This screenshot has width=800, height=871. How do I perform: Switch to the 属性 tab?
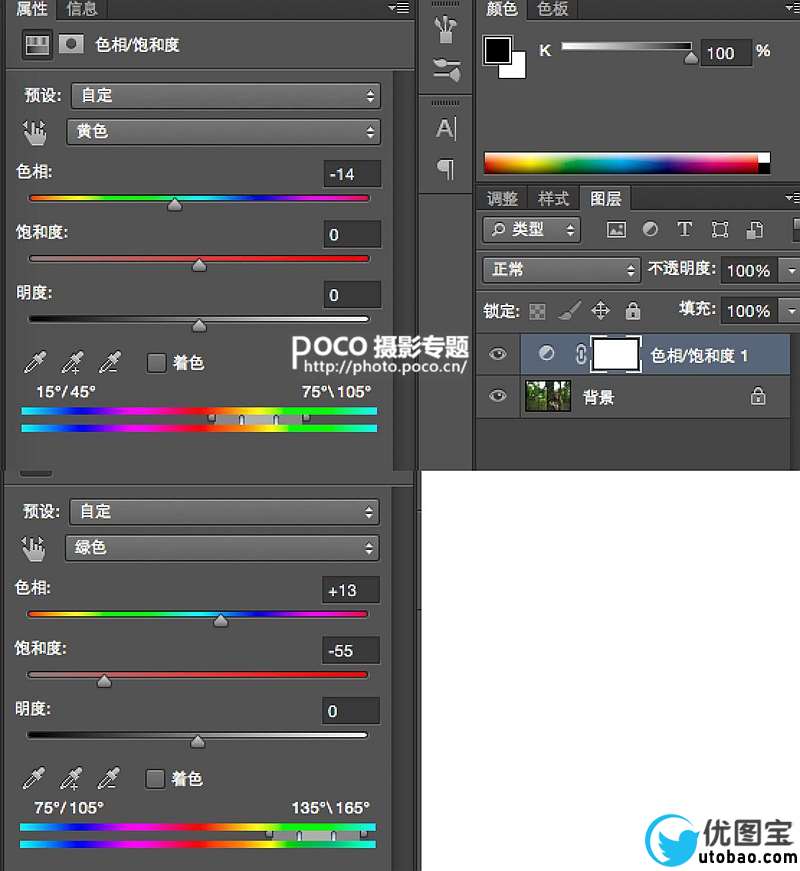tap(32, 9)
